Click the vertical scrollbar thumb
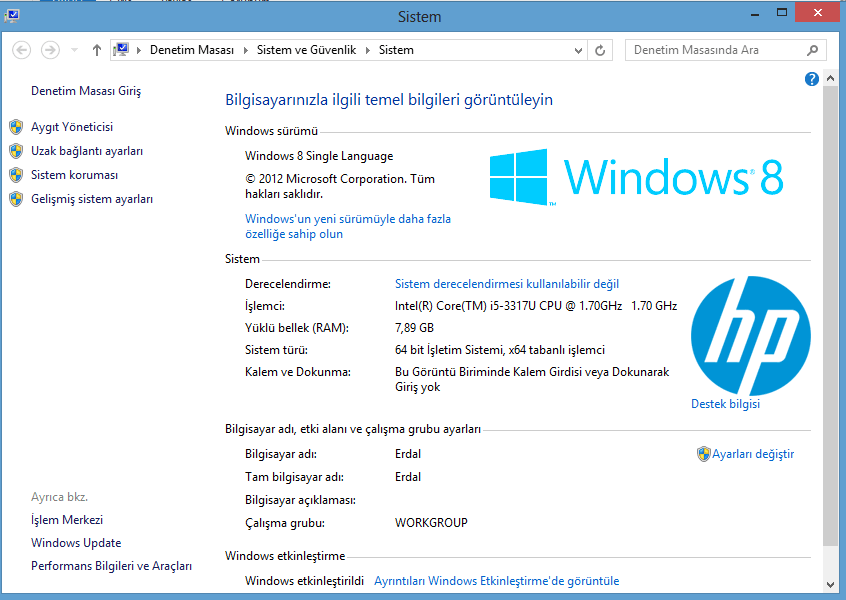 pos(830,316)
